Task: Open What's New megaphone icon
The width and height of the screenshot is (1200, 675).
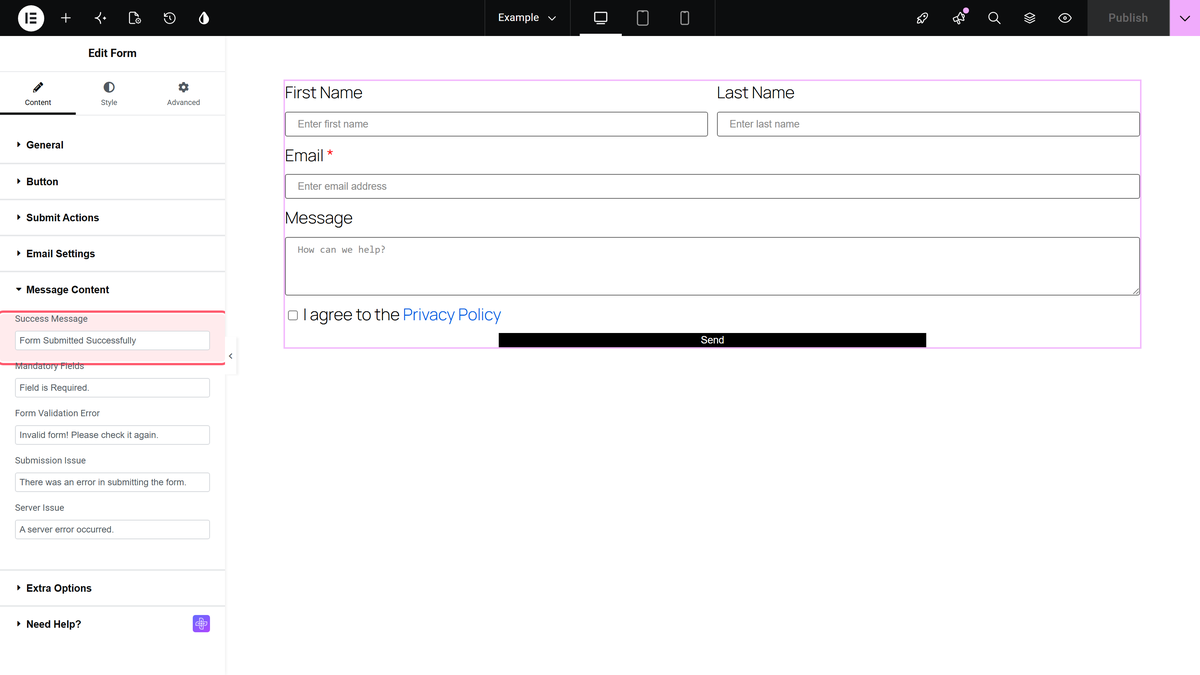Action: (x=959, y=18)
